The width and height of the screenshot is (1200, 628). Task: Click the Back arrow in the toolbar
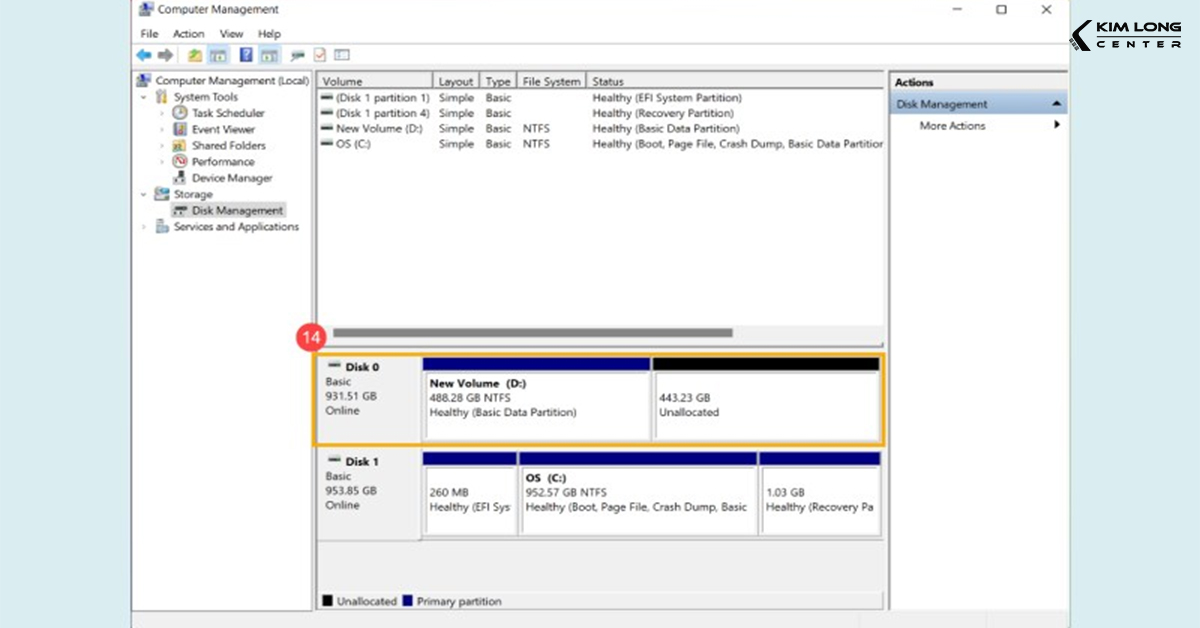(x=144, y=55)
